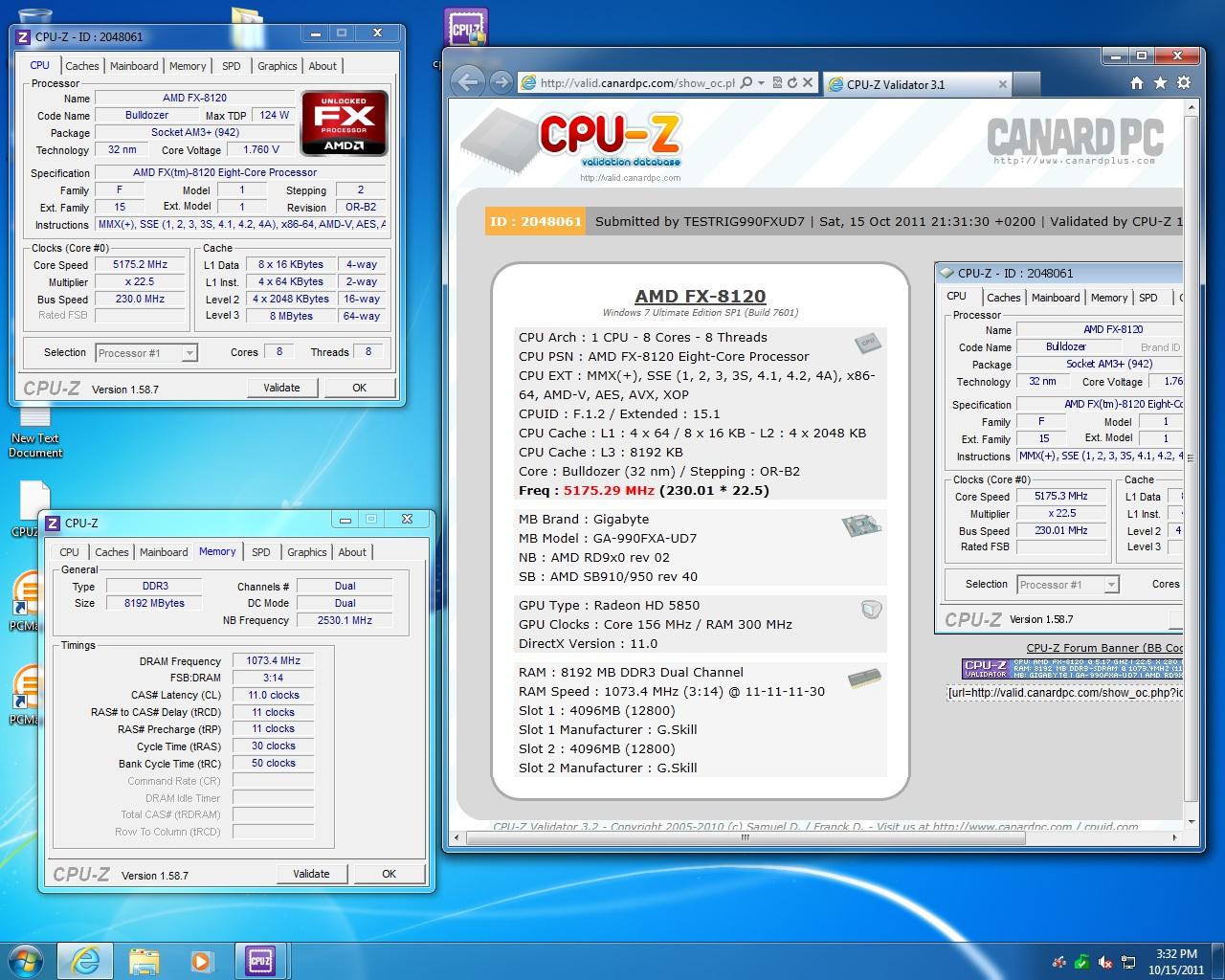
Task: Open the address bar autocomplete dropdown arrow
Action: point(761,83)
